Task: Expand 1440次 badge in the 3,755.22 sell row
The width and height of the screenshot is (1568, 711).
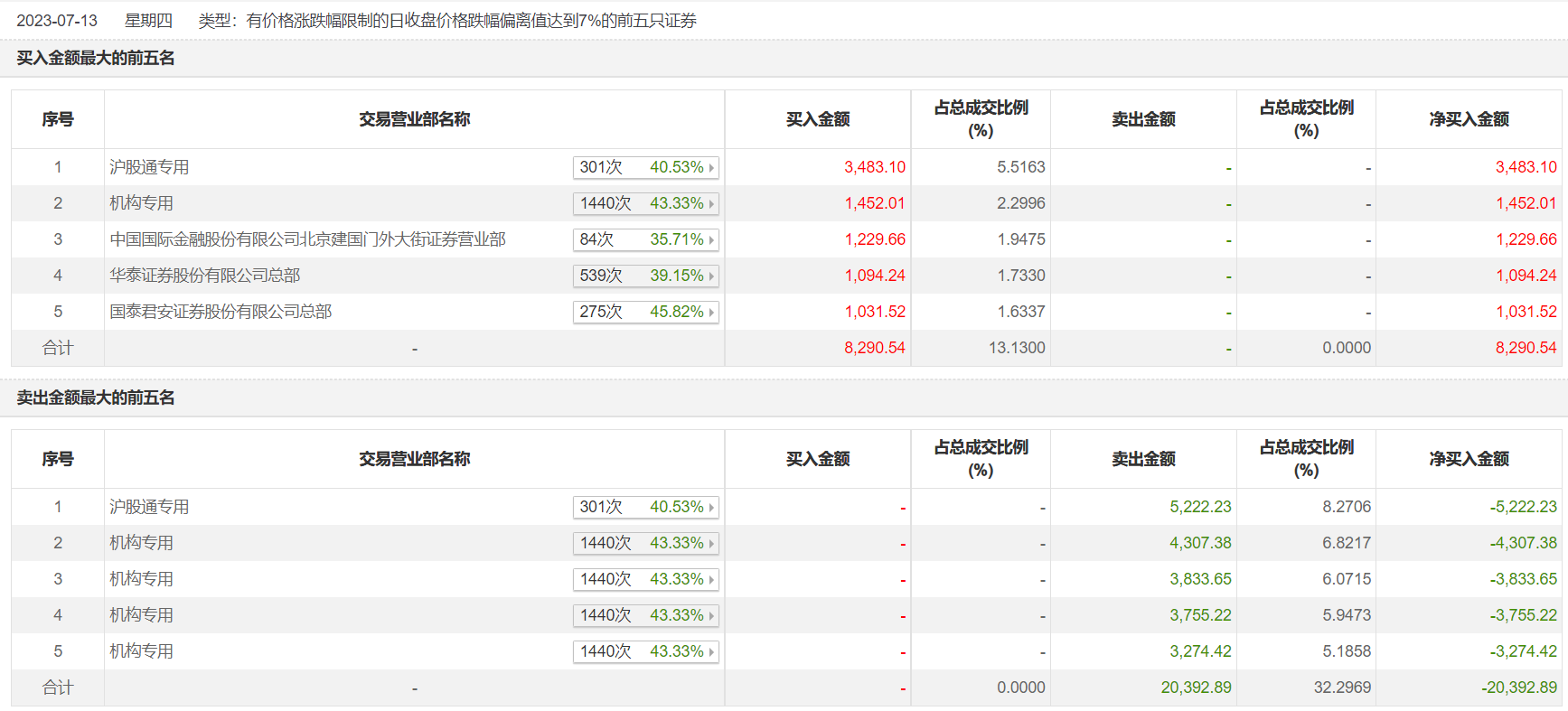Action: 646,615
